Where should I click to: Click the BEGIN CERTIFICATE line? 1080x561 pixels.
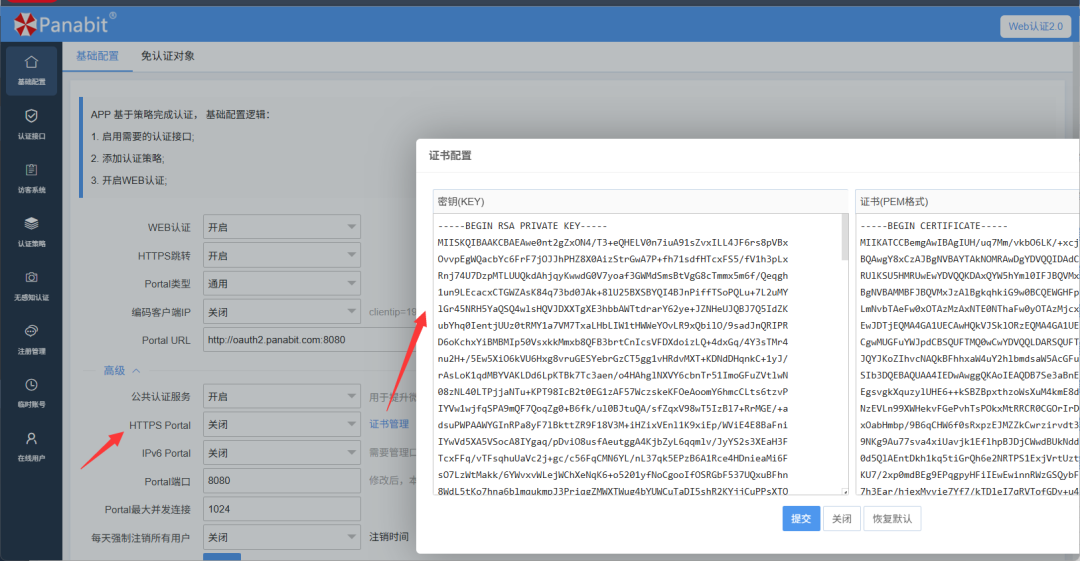click(933, 226)
